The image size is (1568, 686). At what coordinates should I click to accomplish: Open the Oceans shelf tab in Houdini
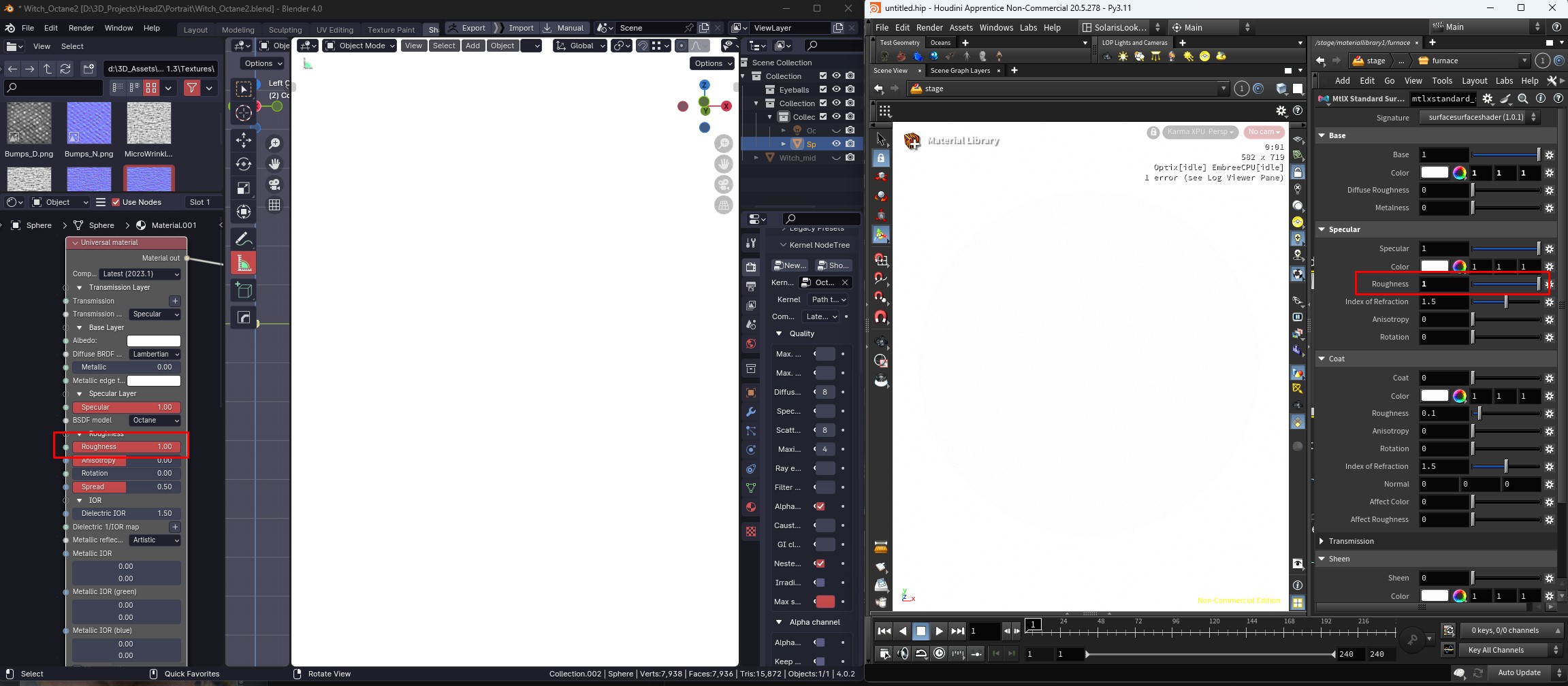pos(940,43)
